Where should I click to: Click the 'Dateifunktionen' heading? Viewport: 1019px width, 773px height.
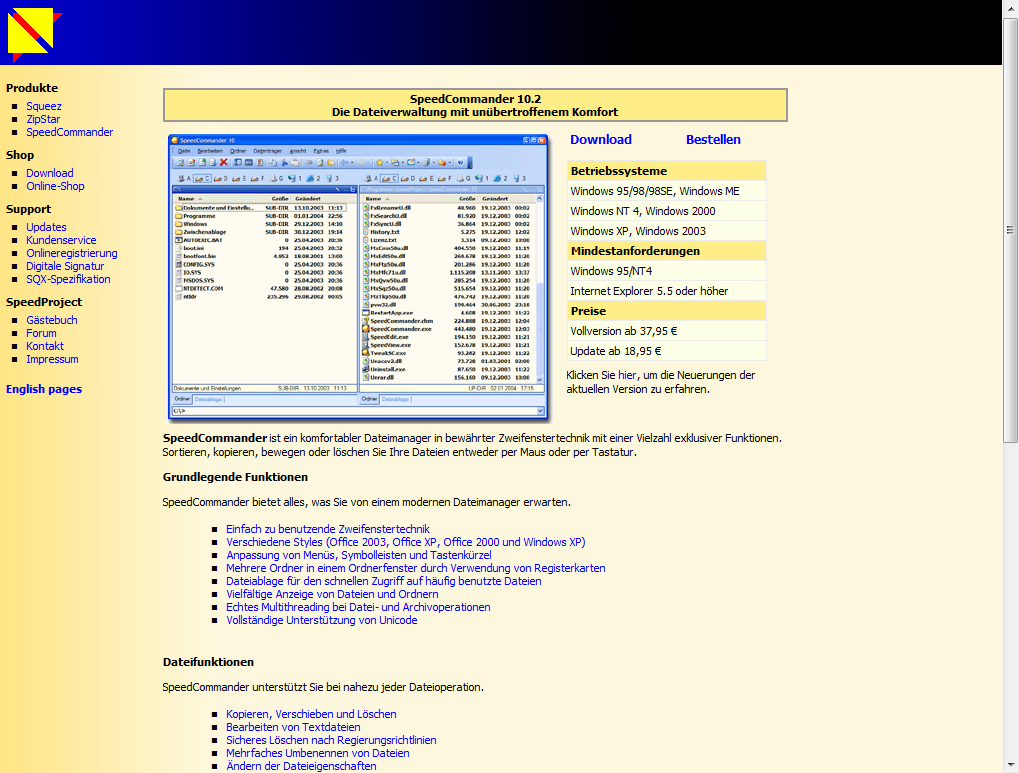(x=208, y=662)
